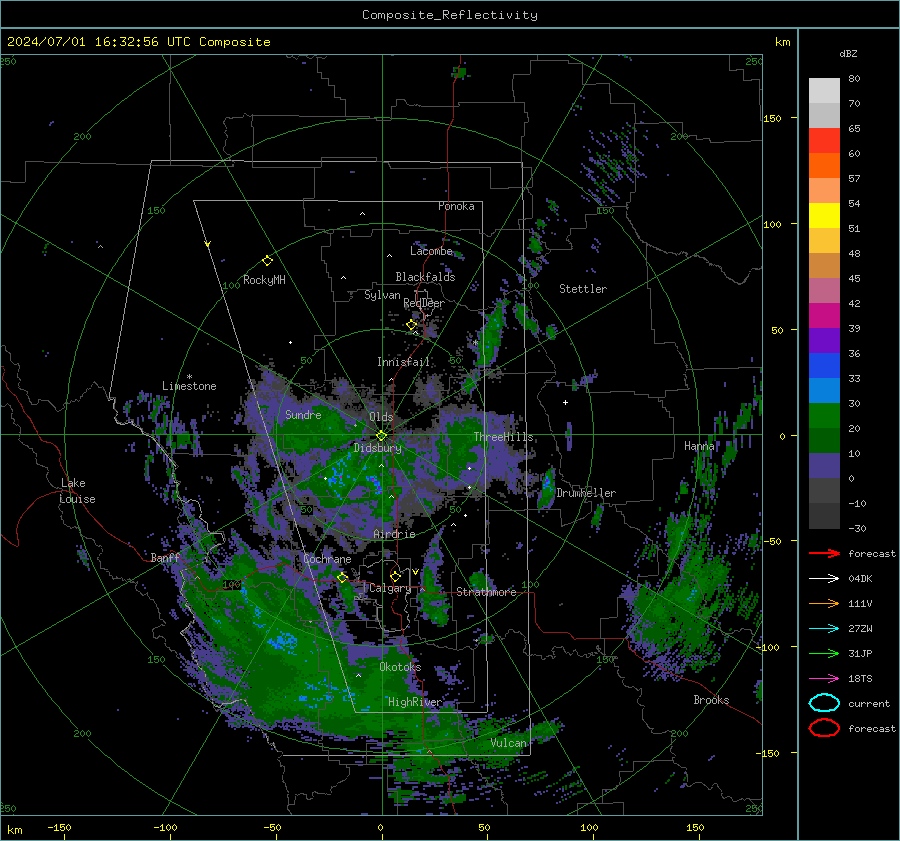Click the yellow radar-center diamond above Didsbury

pyautogui.click(x=381, y=436)
